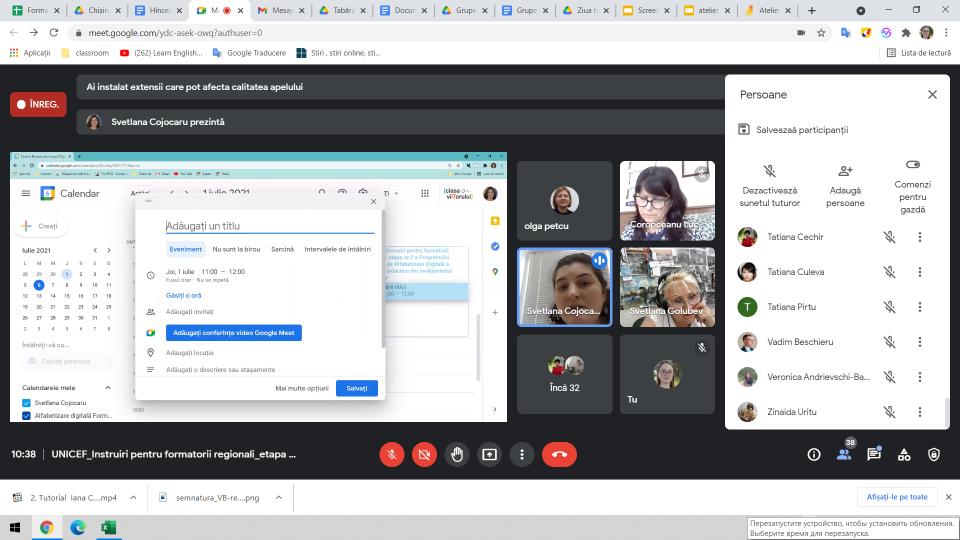This screenshot has width=960, height=540.
Task: Raise hand in the meeting
Action: [x=457, y=454]
